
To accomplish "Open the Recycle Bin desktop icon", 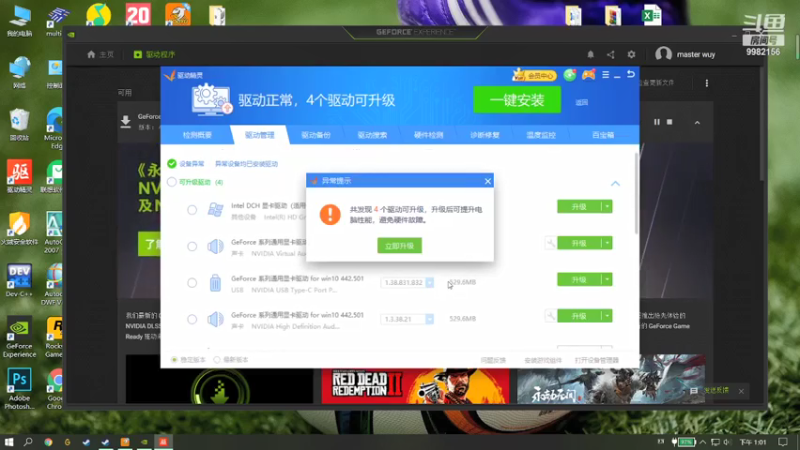I will pos(19,124).
